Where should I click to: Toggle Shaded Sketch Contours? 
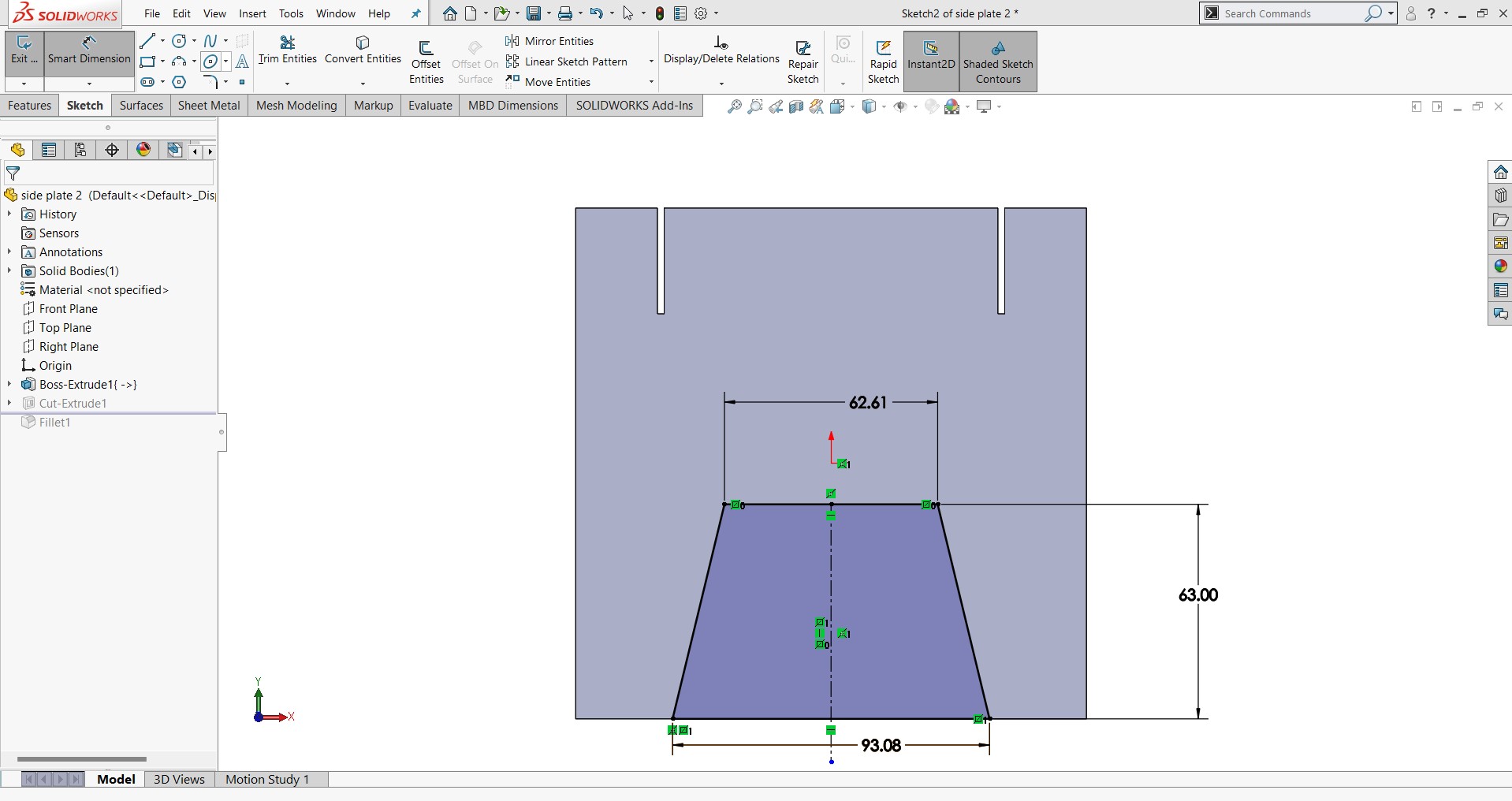click(x=998, y=61)
